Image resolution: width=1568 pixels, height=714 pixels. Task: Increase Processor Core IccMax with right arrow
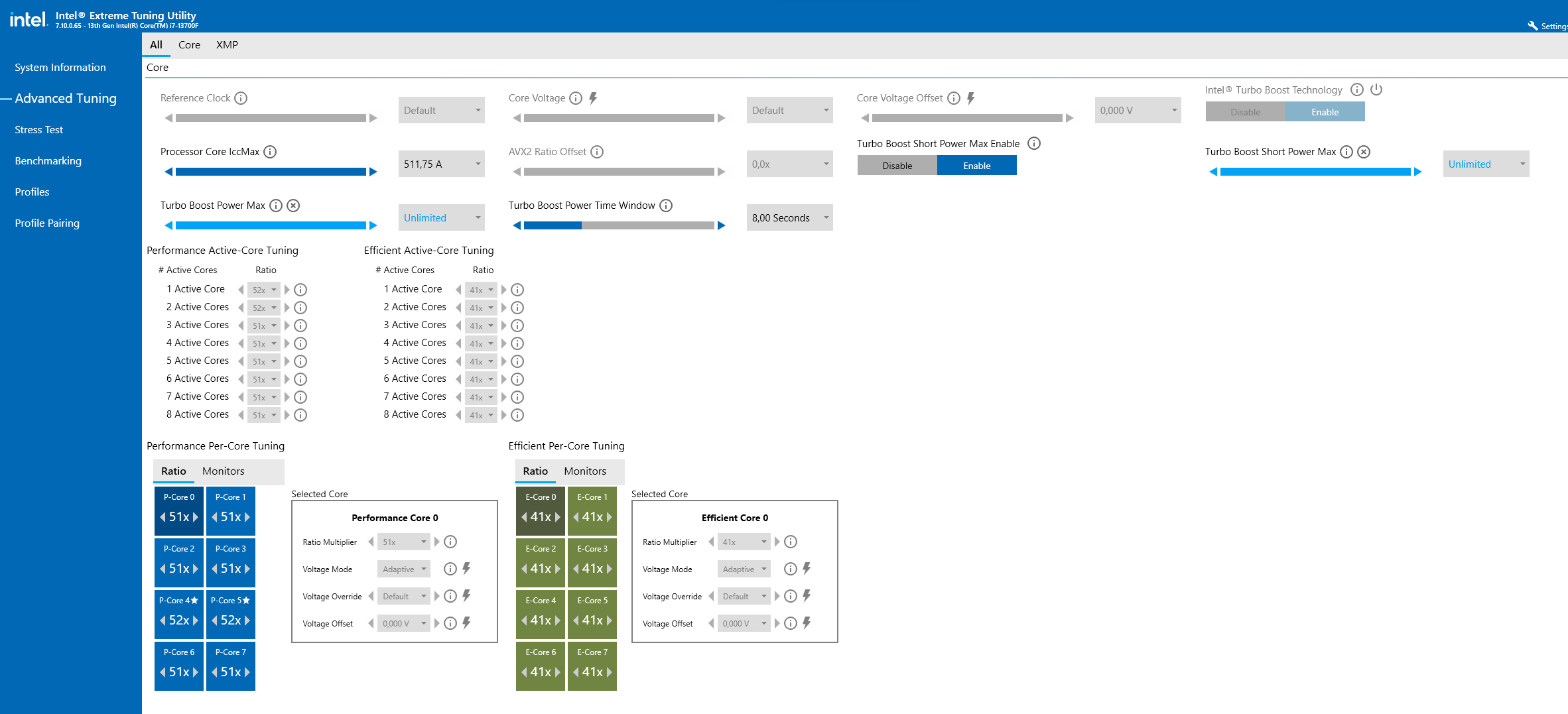pos(373,172)
